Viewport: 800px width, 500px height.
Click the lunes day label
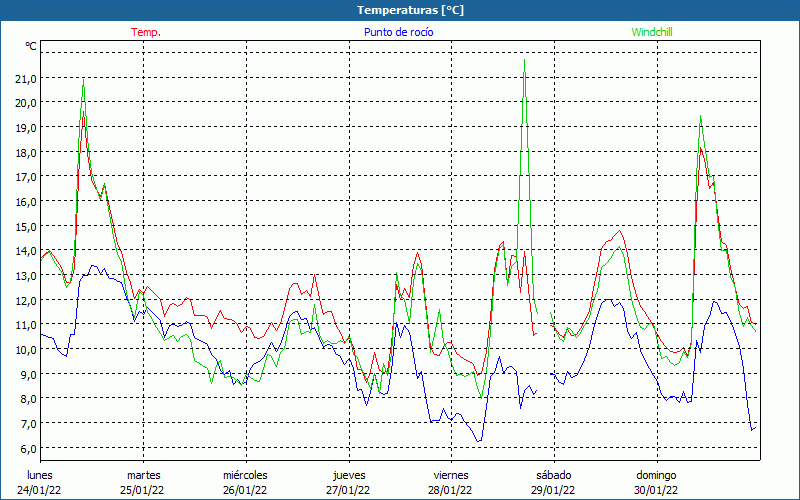(40, 475)
